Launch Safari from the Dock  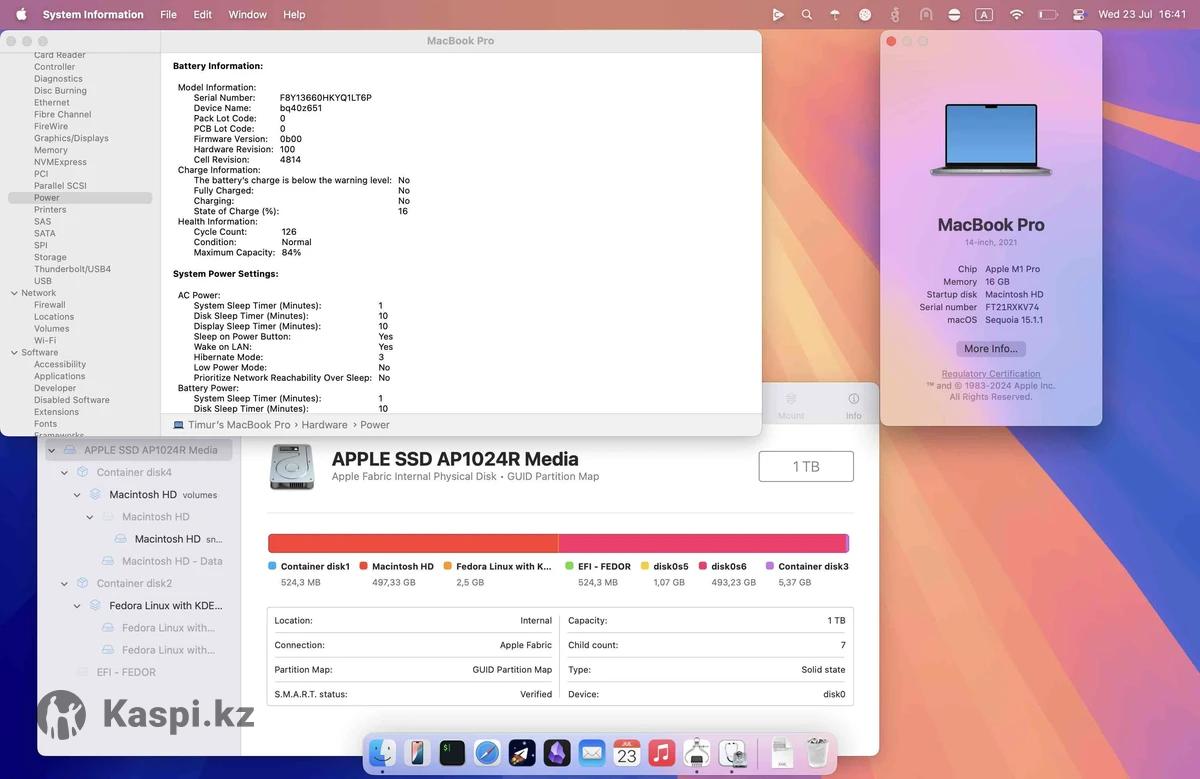[487, 752]
